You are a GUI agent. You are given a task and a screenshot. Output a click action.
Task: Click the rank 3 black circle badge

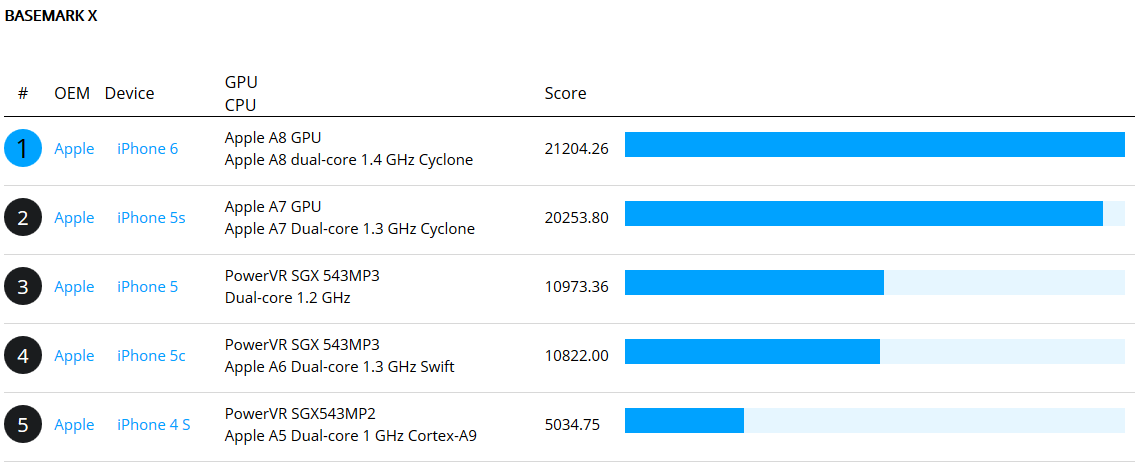(x=22, y=287)
